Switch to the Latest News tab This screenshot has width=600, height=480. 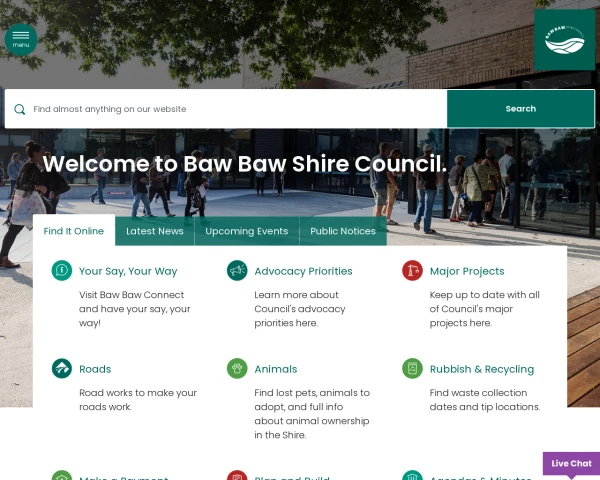[x=155, y=231]
